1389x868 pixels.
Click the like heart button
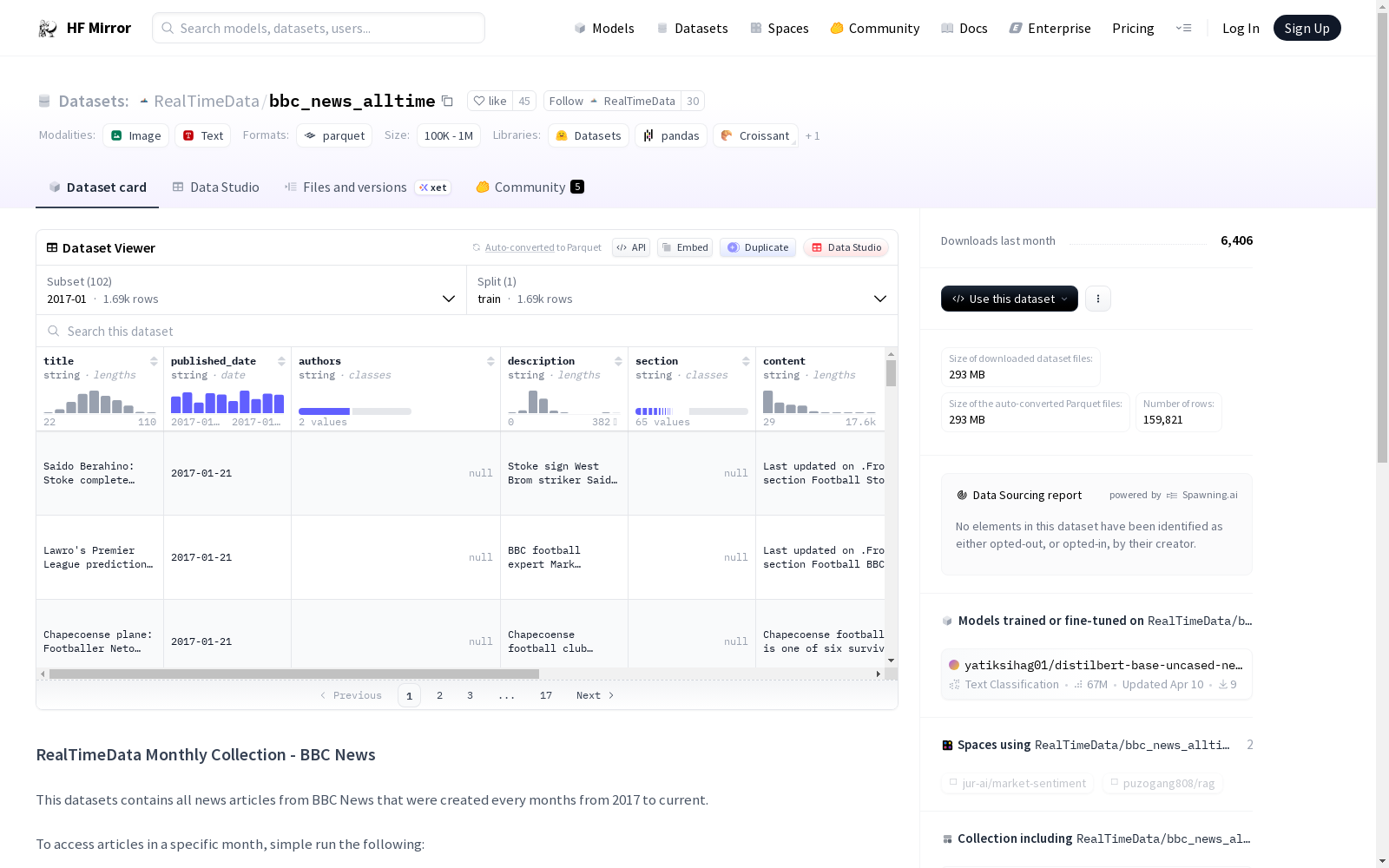[x=490, y=101]
